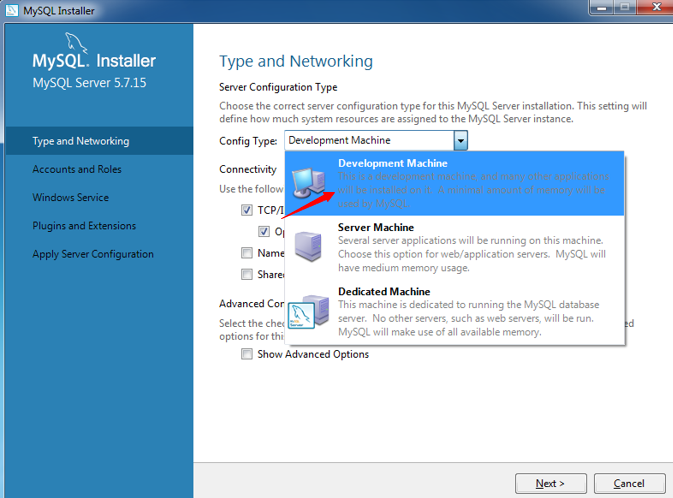Go to Accounts and Roles step
This screenshot has height=498, width=673.
tap(77, 169)
